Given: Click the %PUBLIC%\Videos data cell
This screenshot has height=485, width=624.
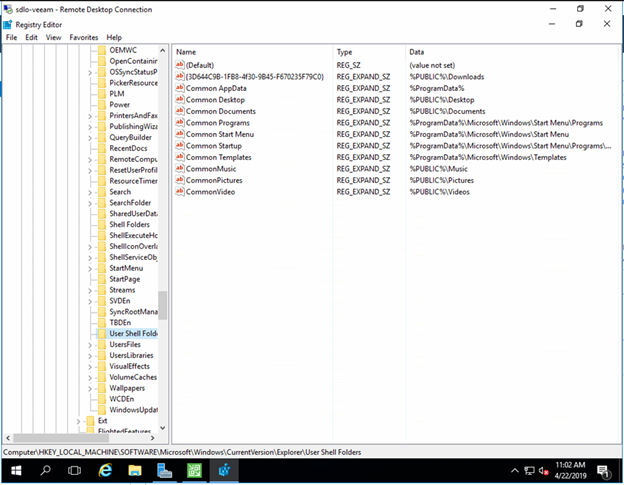Looking at the screenshot, I should pos(439,192).
